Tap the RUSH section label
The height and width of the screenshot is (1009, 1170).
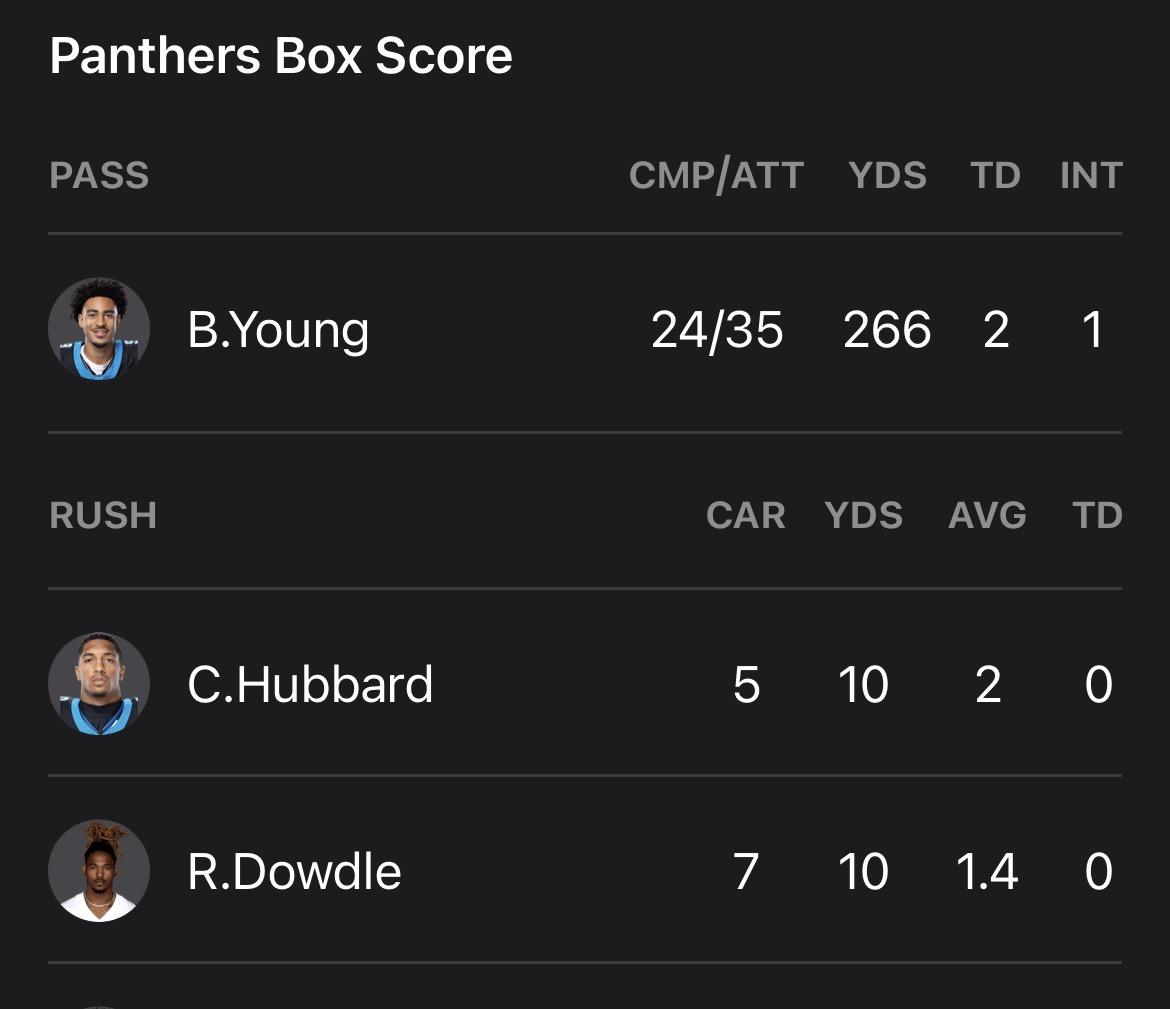pos(103,516)
